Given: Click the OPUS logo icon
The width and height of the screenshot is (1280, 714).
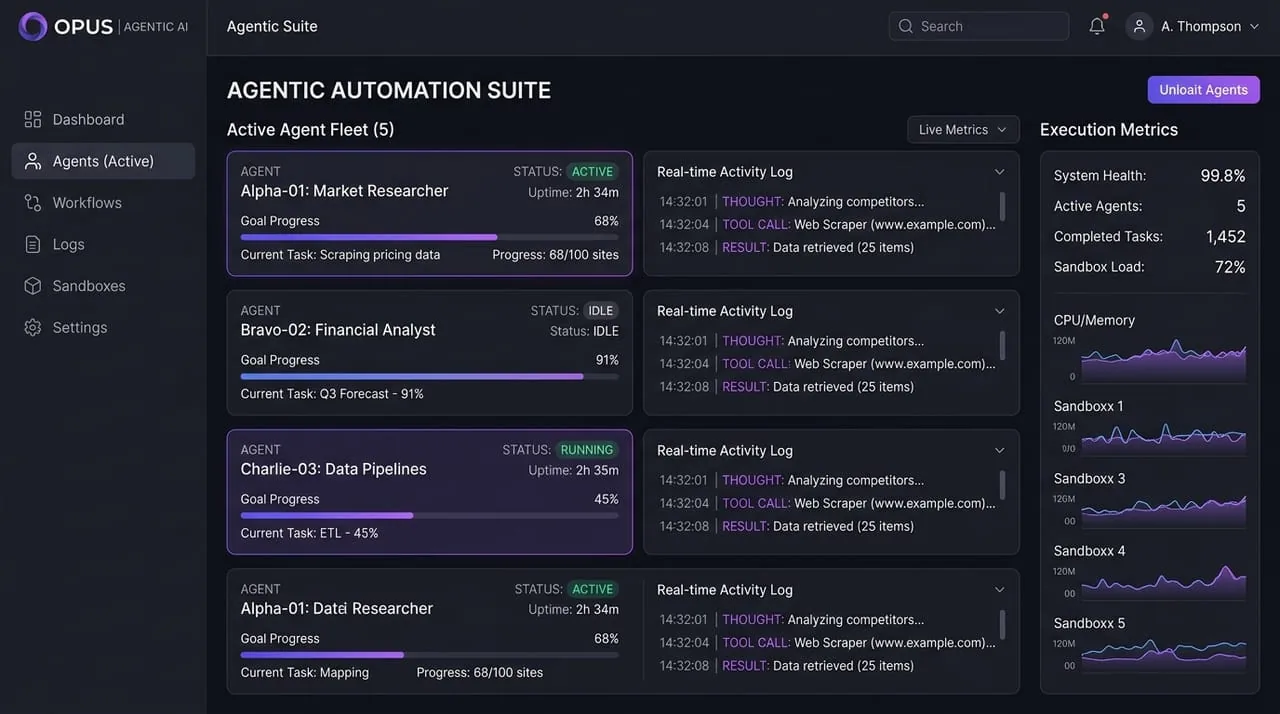Looking at the screenshot, I should (x=33, y=26).
